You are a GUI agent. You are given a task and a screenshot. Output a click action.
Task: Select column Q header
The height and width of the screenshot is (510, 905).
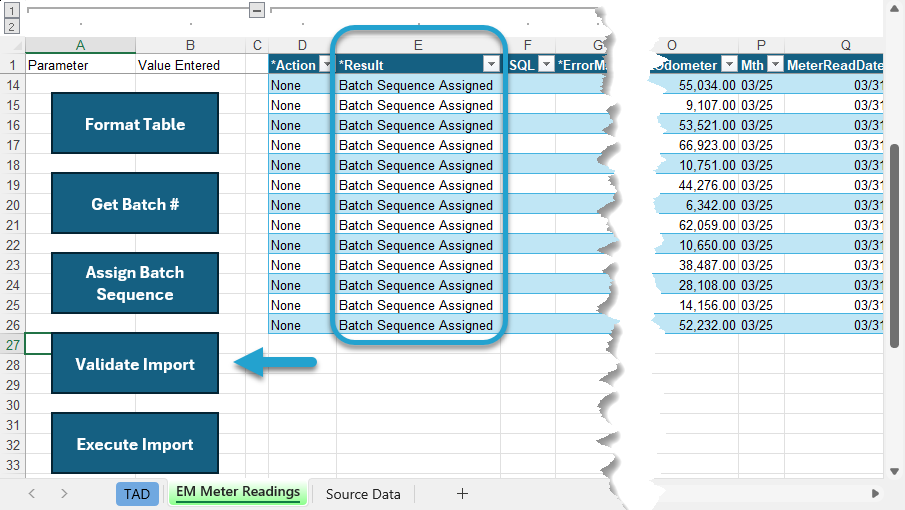[x=846, y=45]
